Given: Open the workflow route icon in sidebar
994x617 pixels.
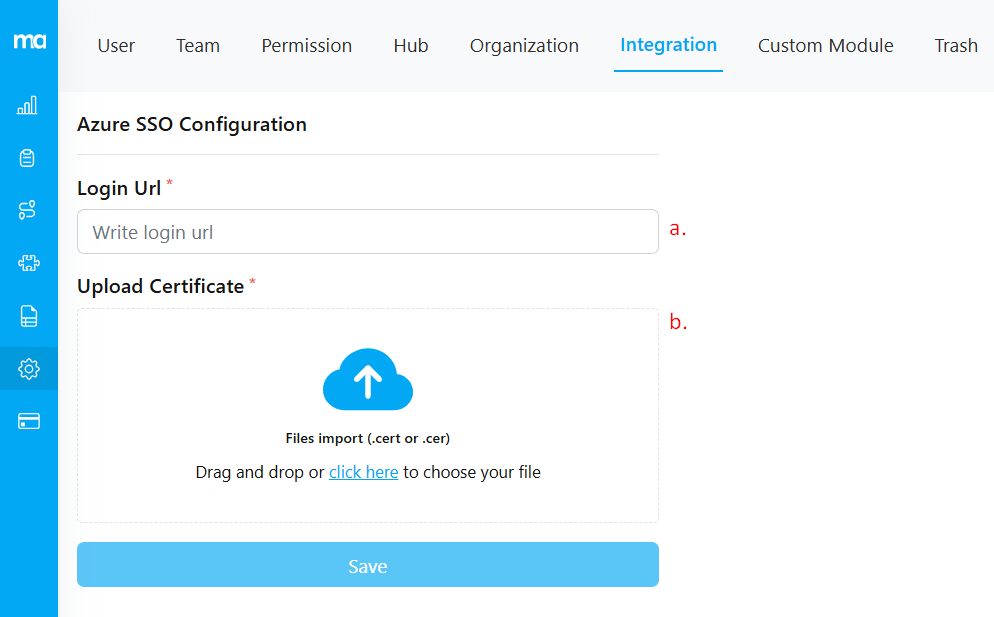Looking at the screenshot, I should [29, 210].
